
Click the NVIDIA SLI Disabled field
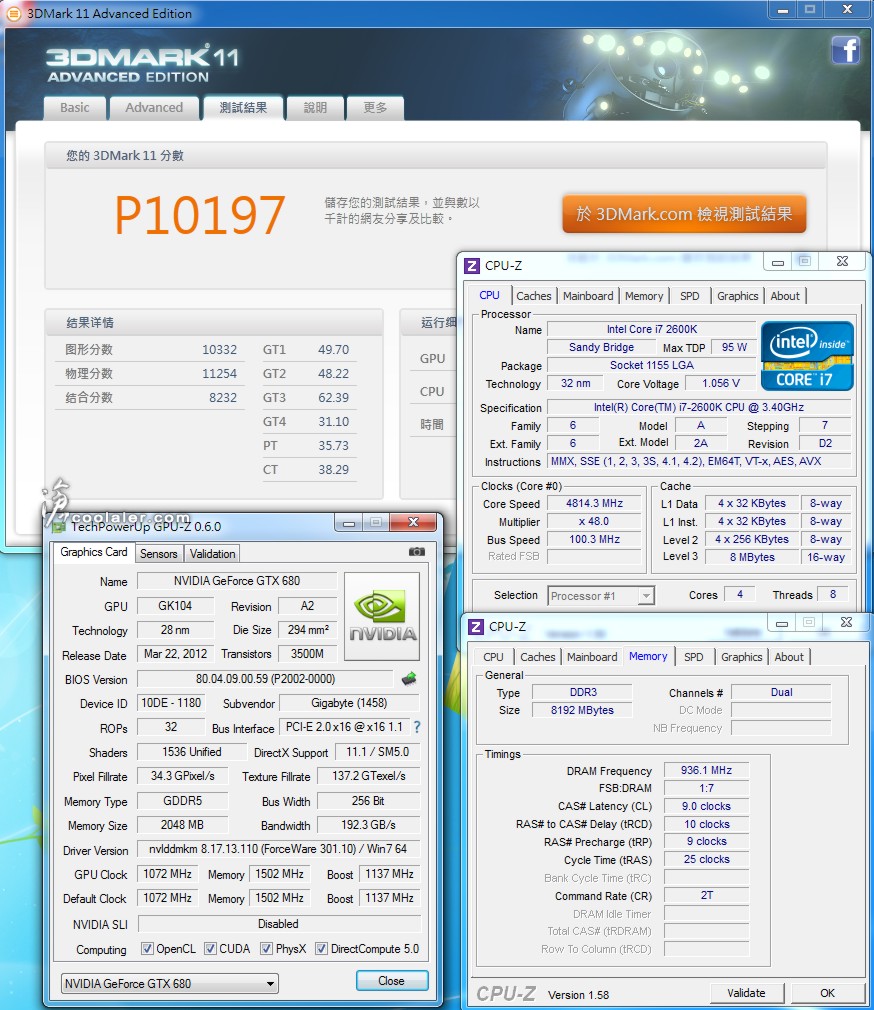[x=278, y=924]
